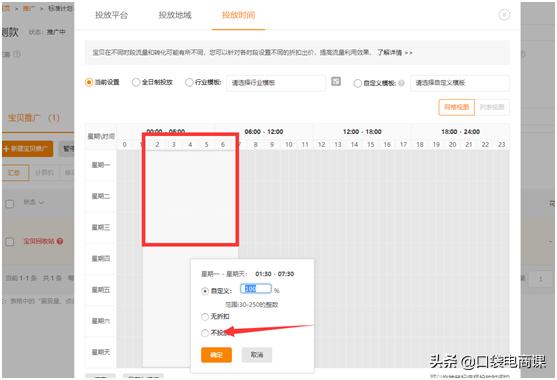557x380 pixels.
Task: Click the percentage input field showing 100
Action: click(256, 289)
